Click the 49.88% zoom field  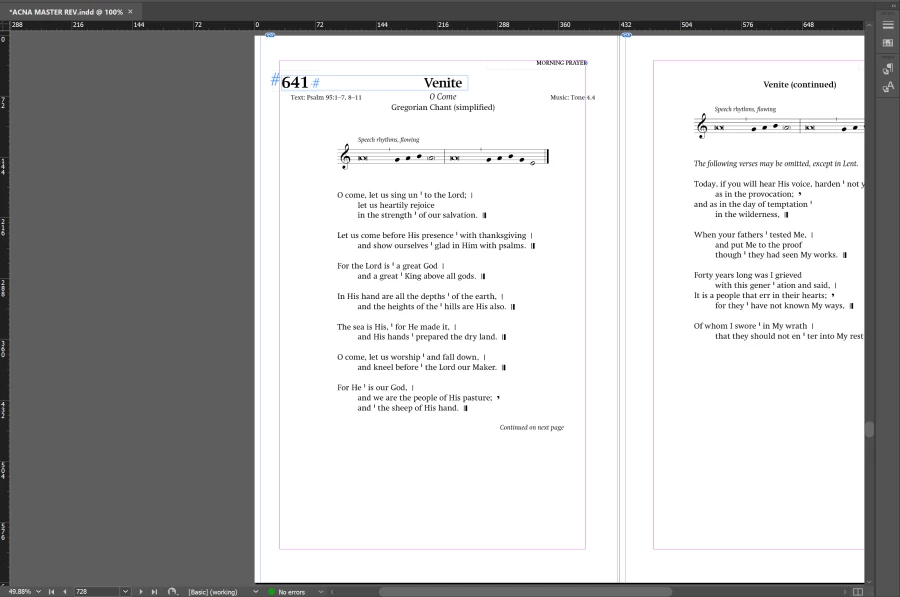coord(20,591)
